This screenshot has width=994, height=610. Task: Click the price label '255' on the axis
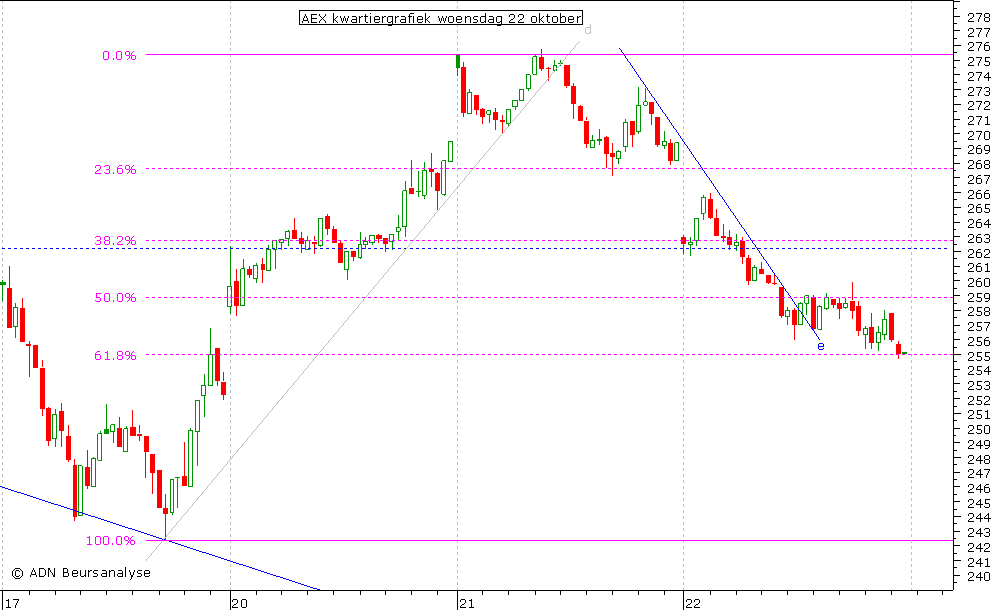click(978, 356)
